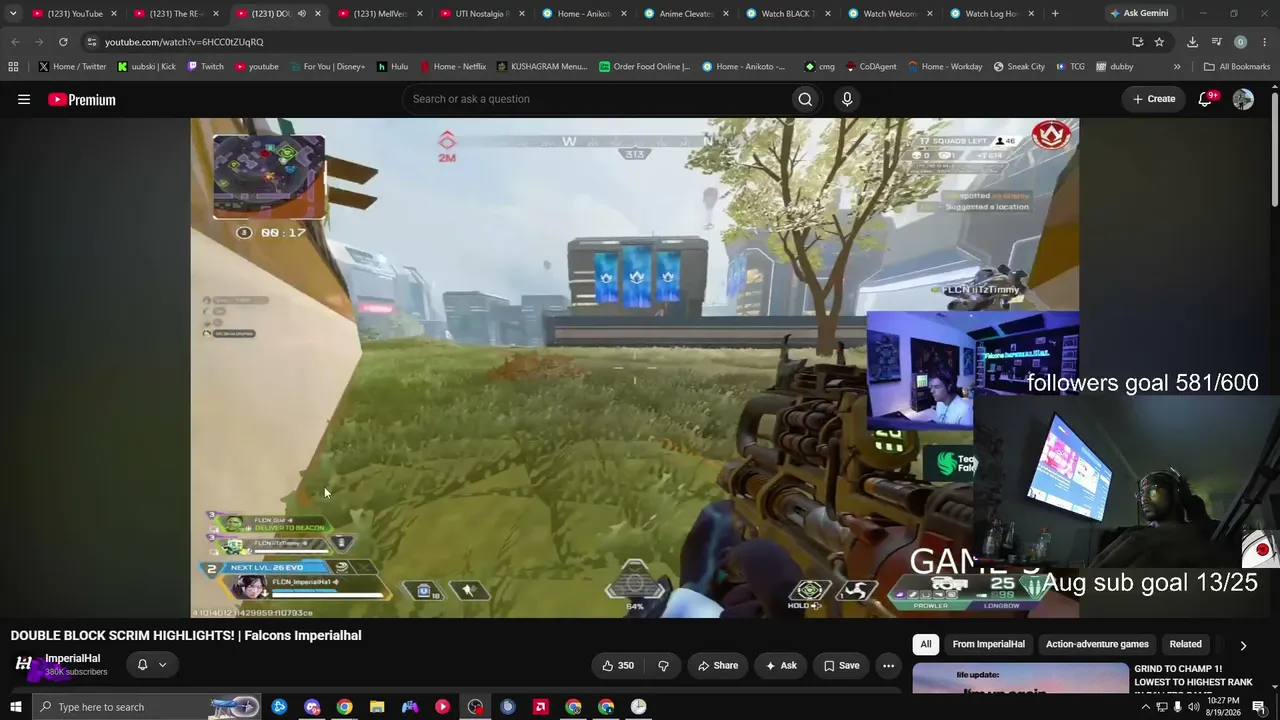Show hidden system tray icons

pos(1145,707)
